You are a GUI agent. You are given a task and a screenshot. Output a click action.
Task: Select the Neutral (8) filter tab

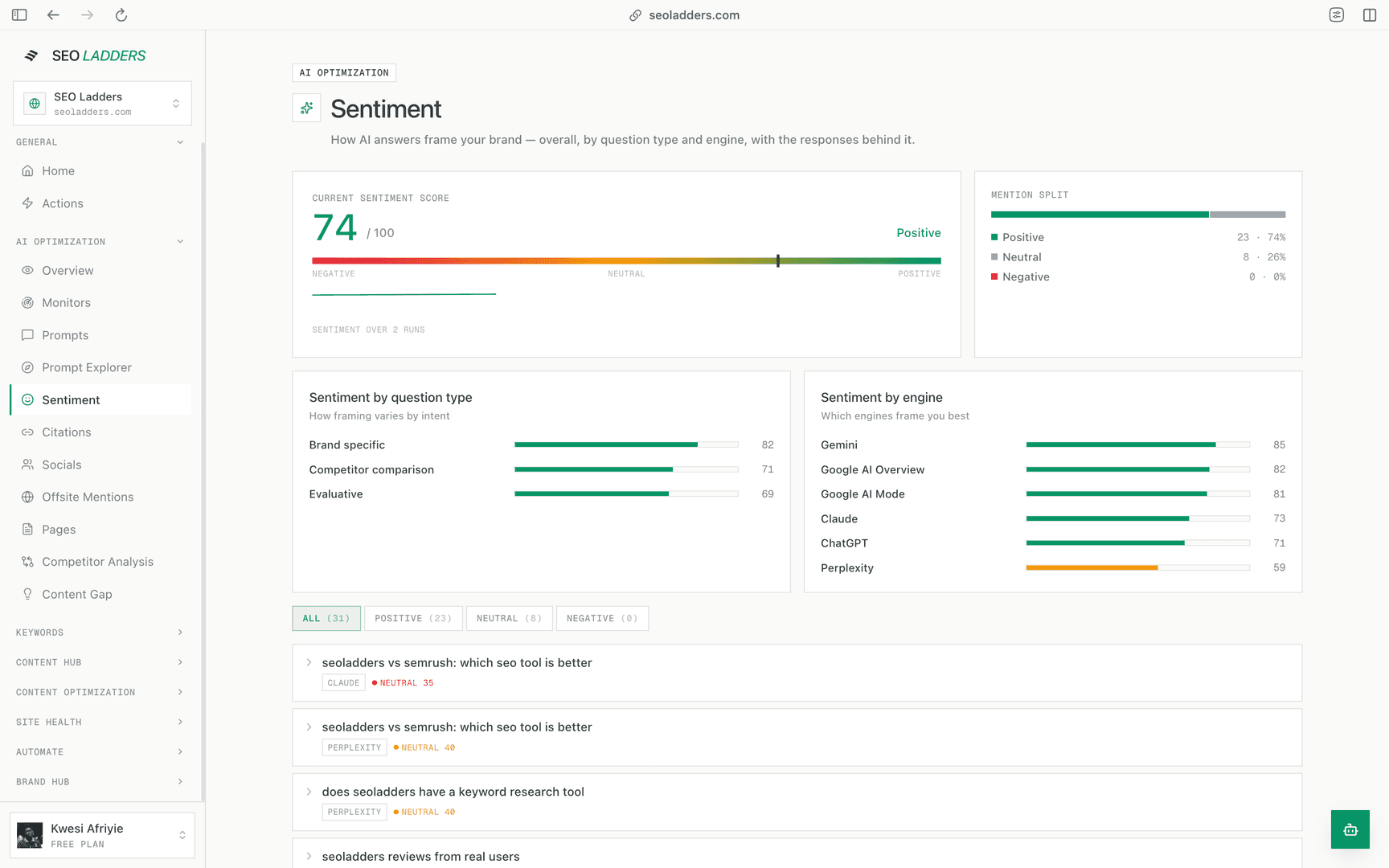click(x=509, y=618)
